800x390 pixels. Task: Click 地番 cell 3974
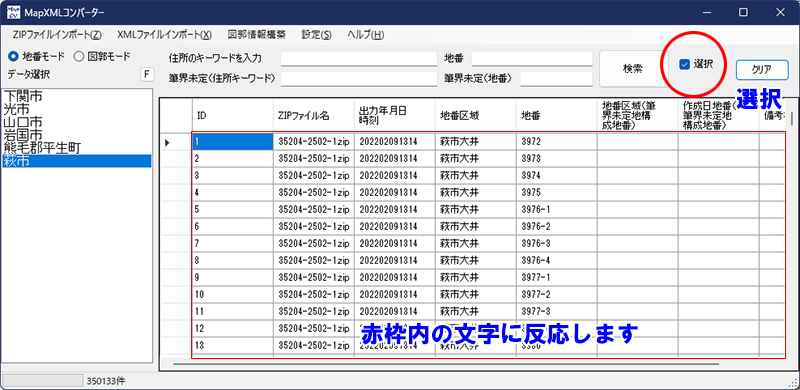click(x=557, y=176)
